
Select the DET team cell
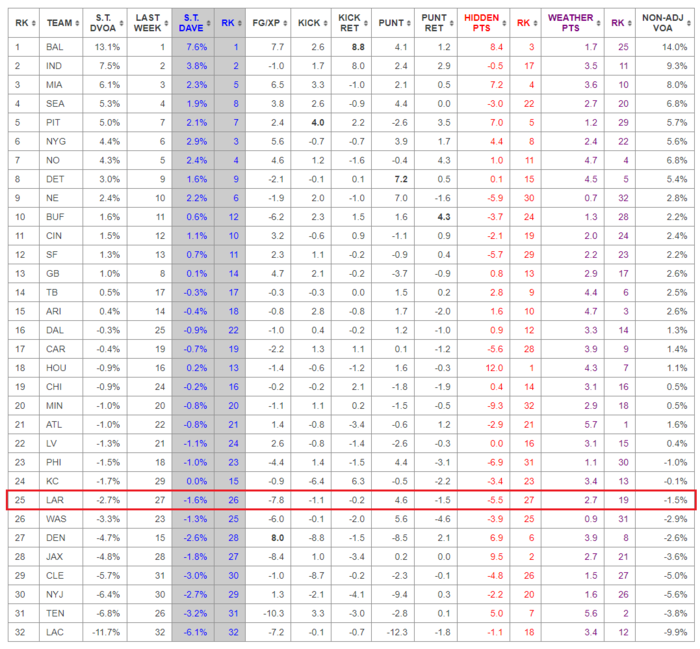(x=61, y=179)
